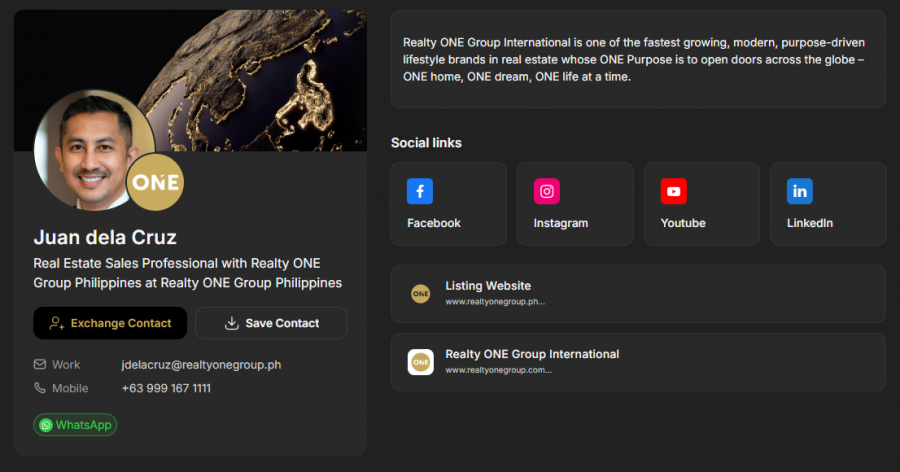Click the phone icon next to Mobile

click(40, 388)
